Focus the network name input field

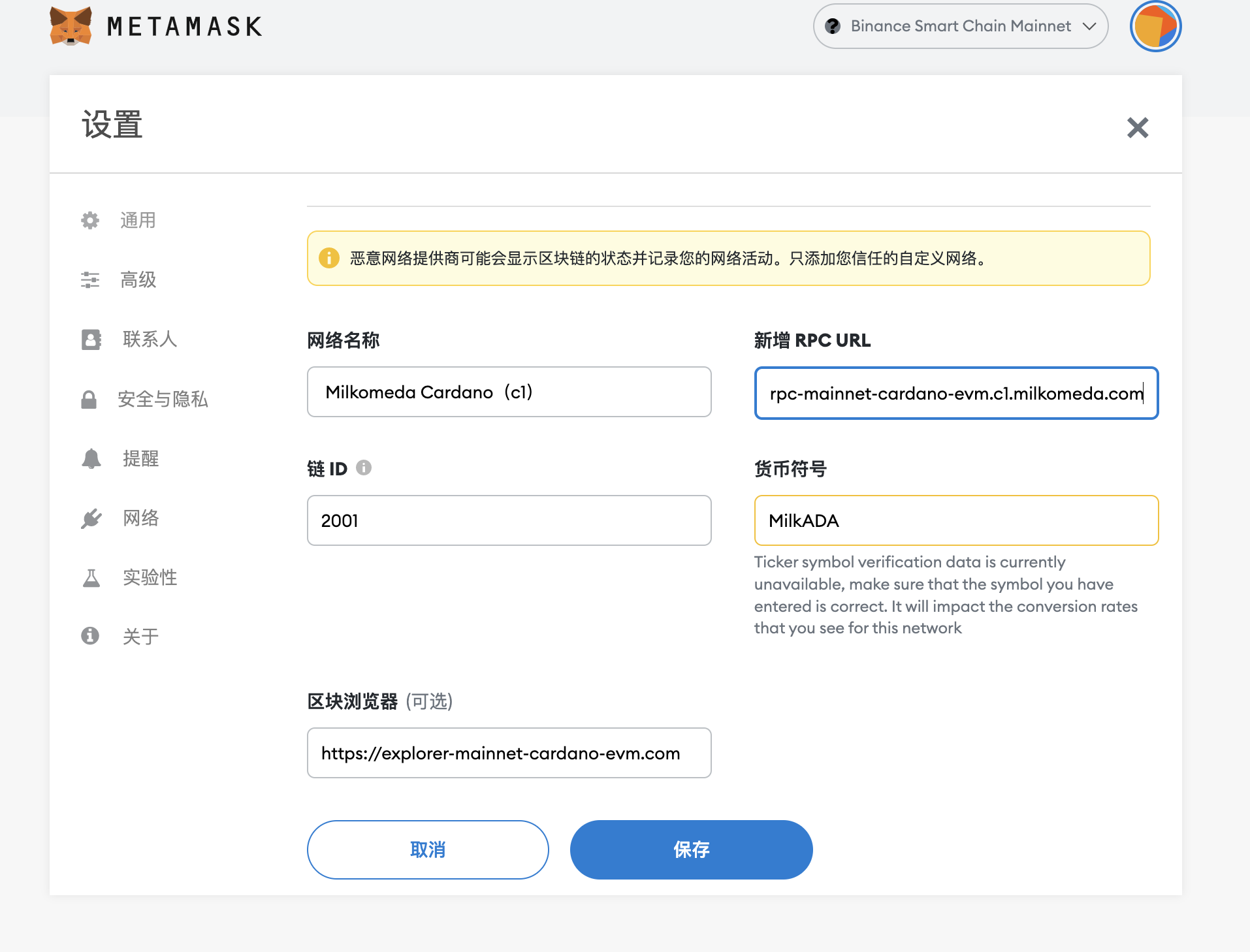click(x=509, y=392)
